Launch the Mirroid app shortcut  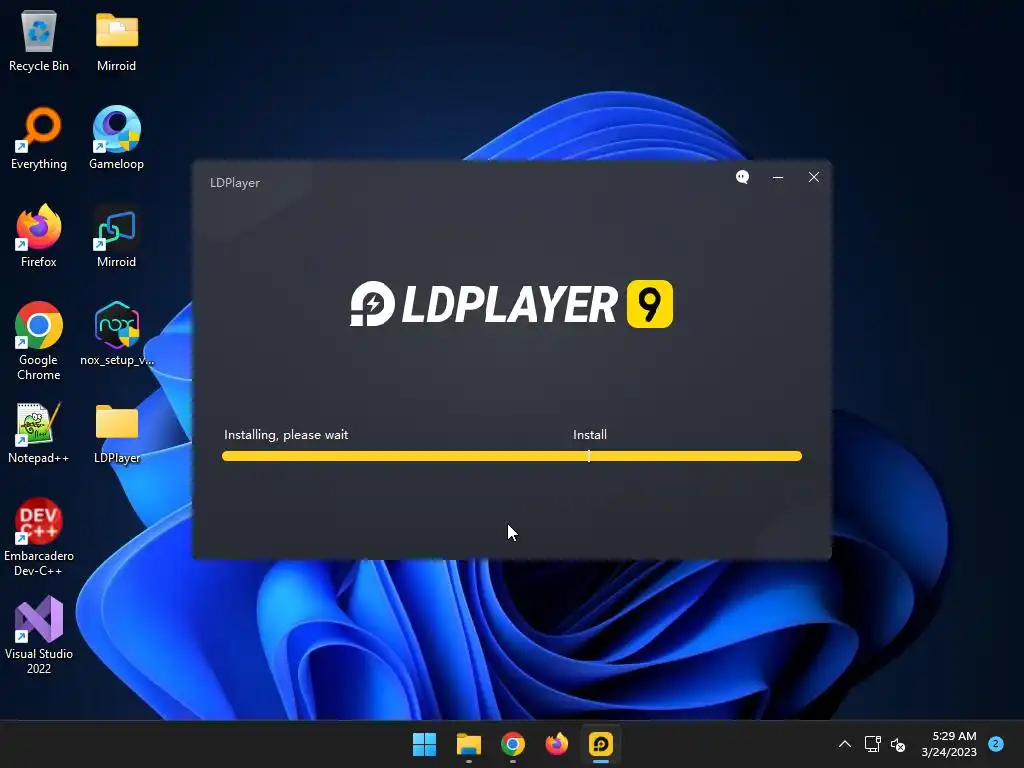[116, 236]
